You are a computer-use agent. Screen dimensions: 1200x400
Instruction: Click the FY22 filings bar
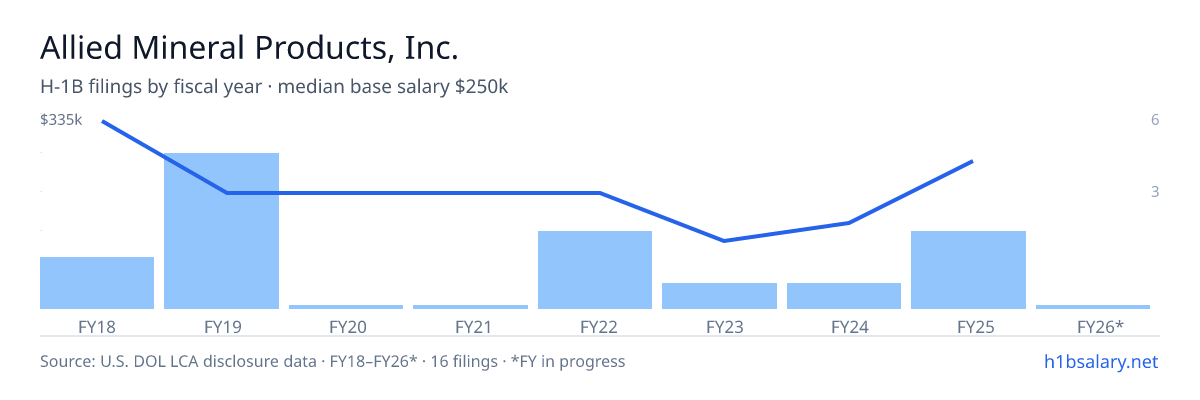tap(595, 270)
